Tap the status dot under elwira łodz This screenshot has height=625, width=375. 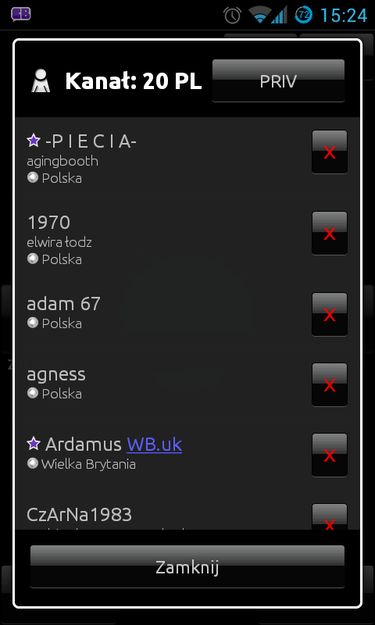click(x=33, y=259)
